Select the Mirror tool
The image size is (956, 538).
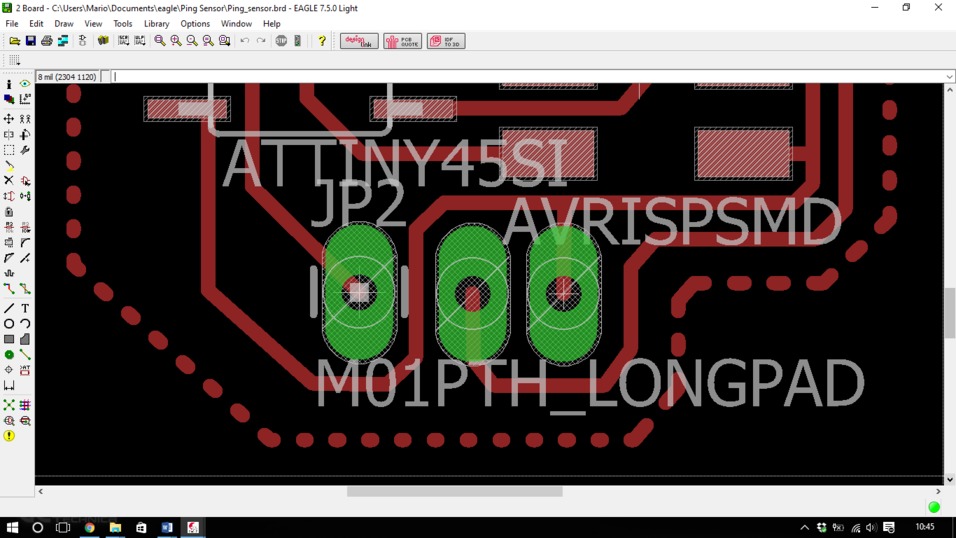click(9, 134)
